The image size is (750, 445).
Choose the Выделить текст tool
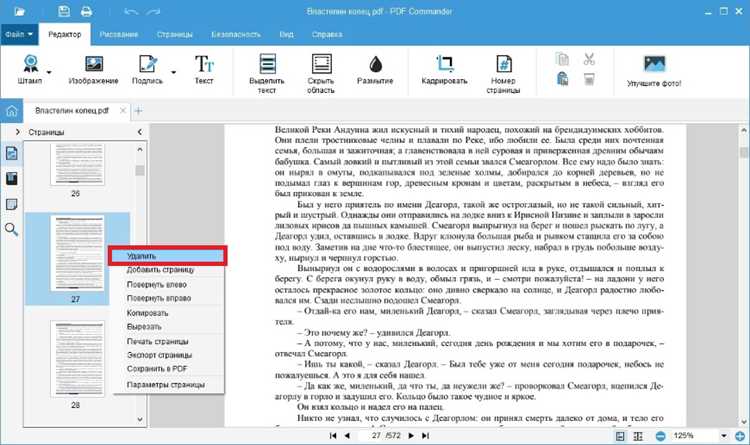click(267, 73)
